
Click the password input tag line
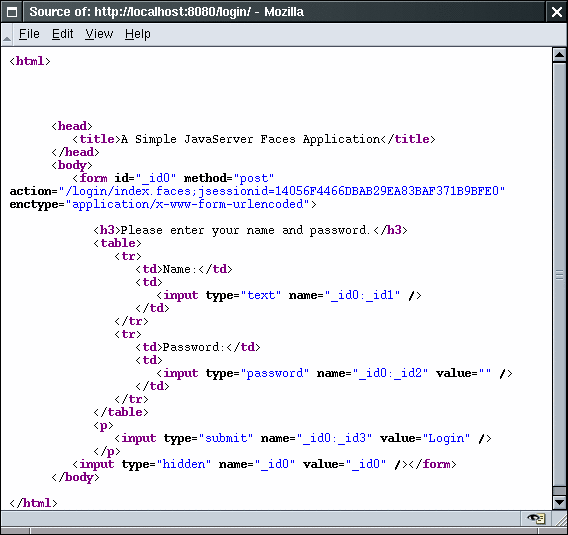(x=334, y=373)
